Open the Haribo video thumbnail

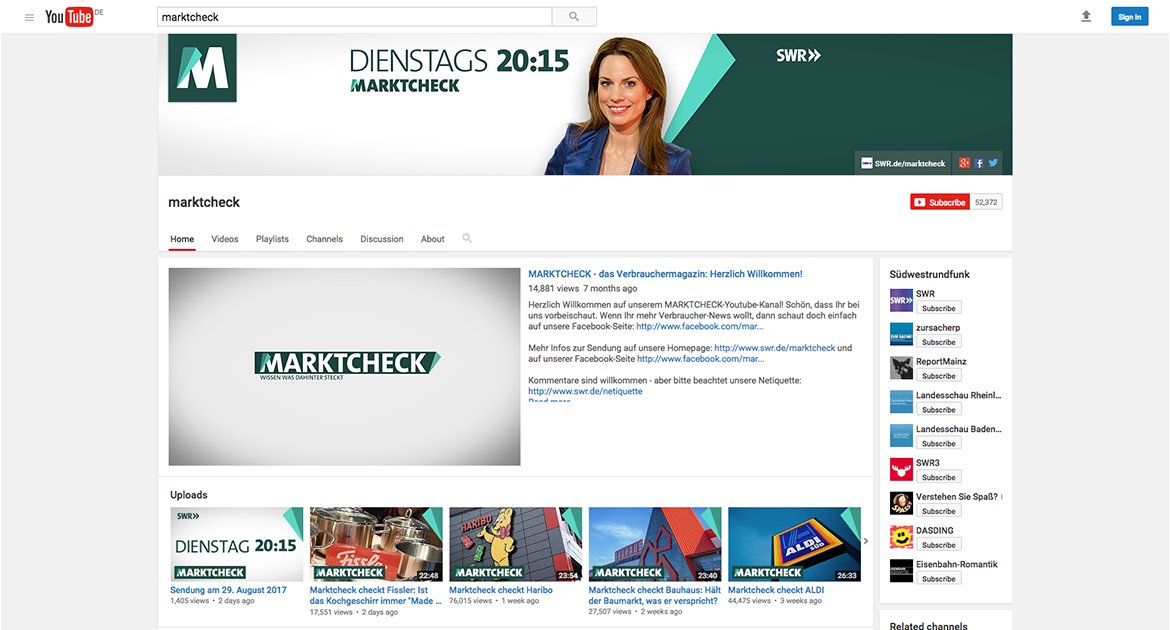click(x=516, y=544)
